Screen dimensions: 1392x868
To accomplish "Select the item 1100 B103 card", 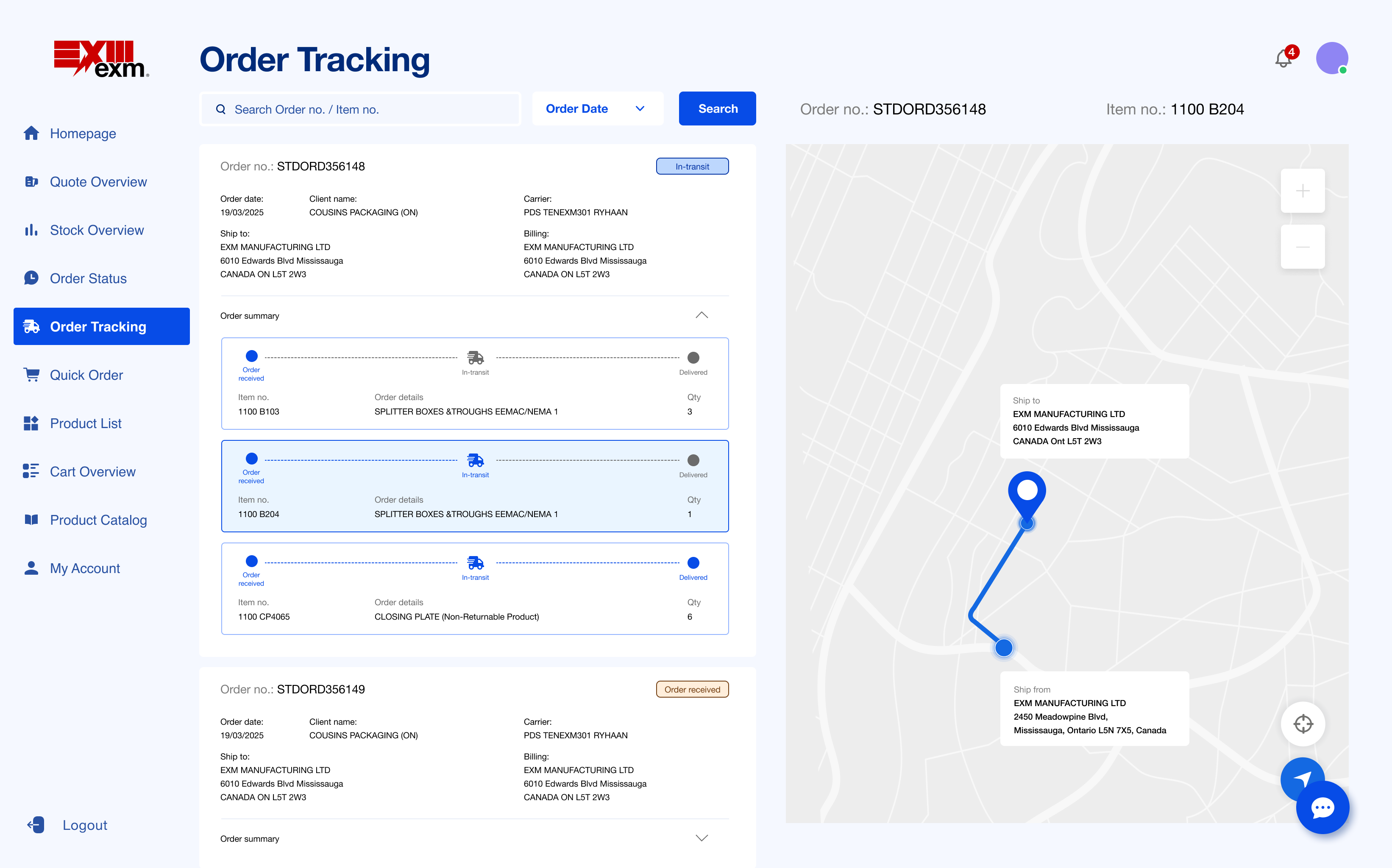I will pos(475,384).
